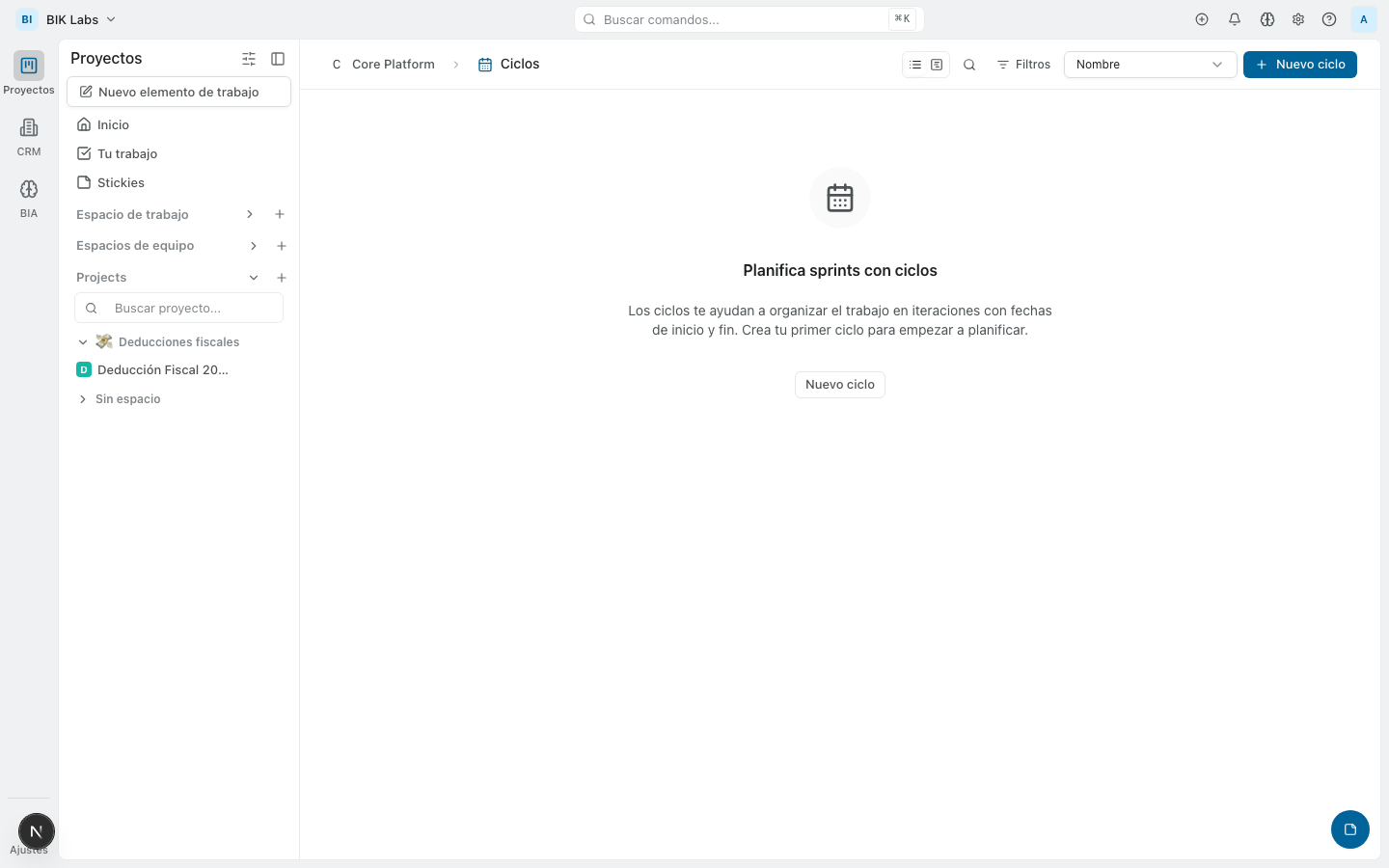The width and height of the screenshot is (1389, 868).
Task: Click Nuevo elemento de trabajo button
Action: click(178, 92)
